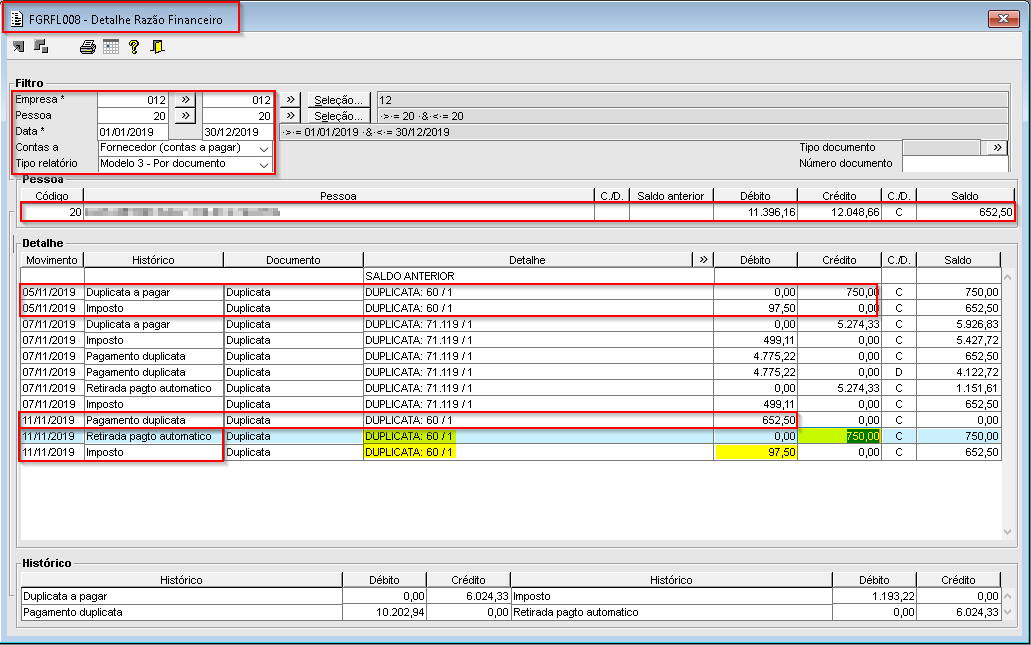Click the Seleção button in the Pessoa row

point(338,116)
